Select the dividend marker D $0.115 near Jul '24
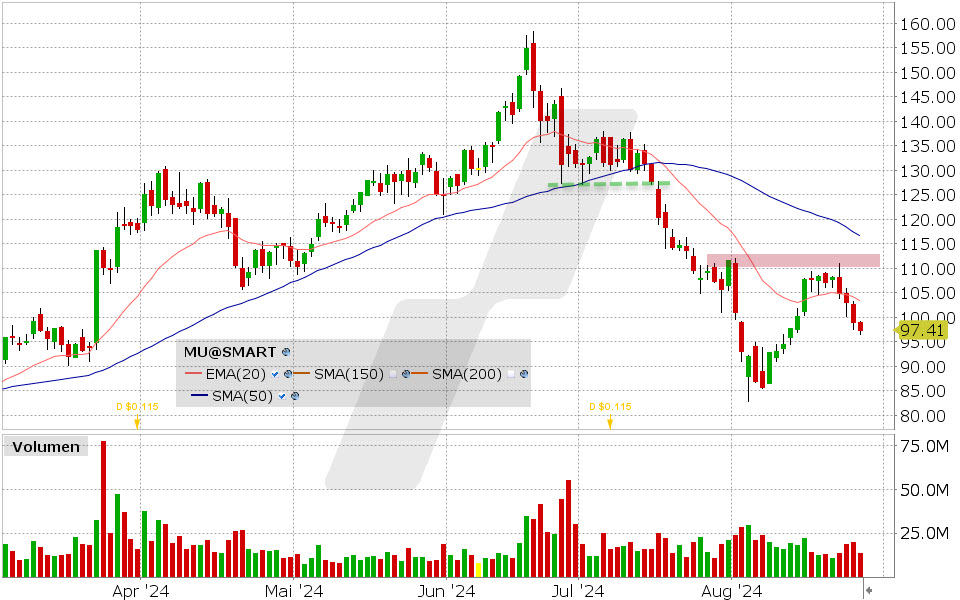This screenshot has height=600, width=960. 610,407
